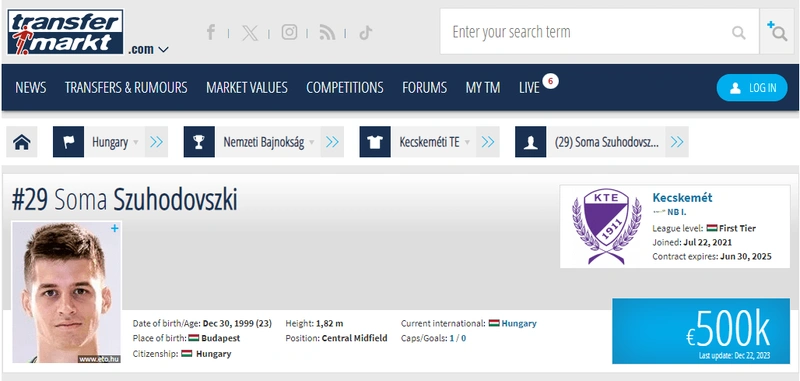Open the Transfermarkt logo homepage
The width and height of the screenshot is (800, 381).
tap(65, 32)
